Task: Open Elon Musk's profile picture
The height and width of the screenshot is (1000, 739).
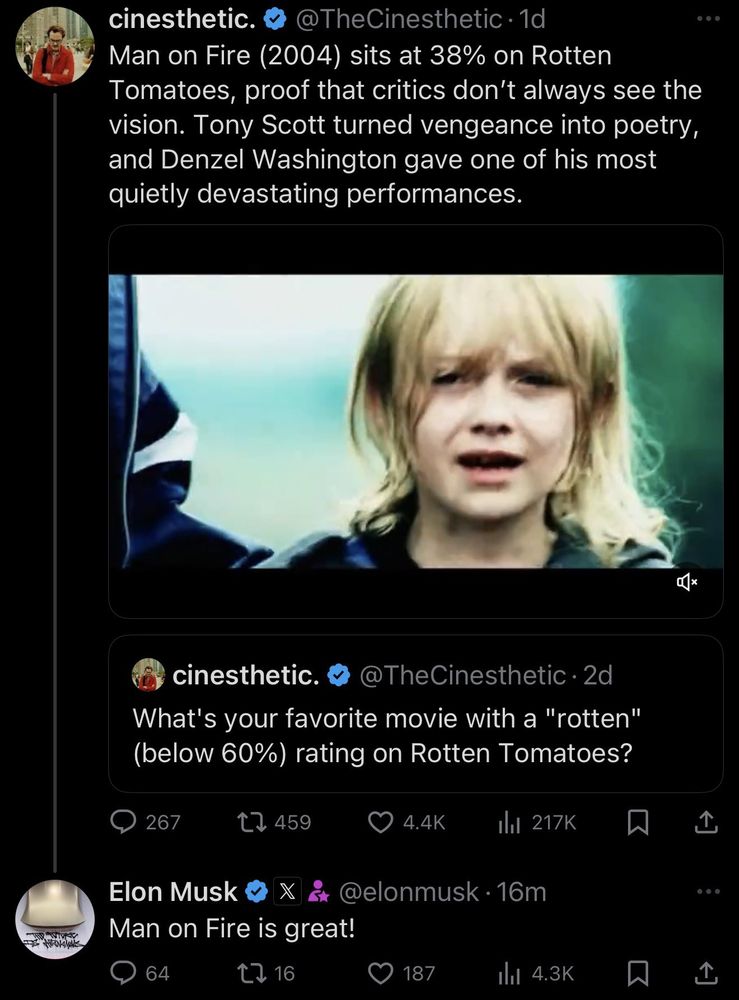Action: [x=55, y=918]
